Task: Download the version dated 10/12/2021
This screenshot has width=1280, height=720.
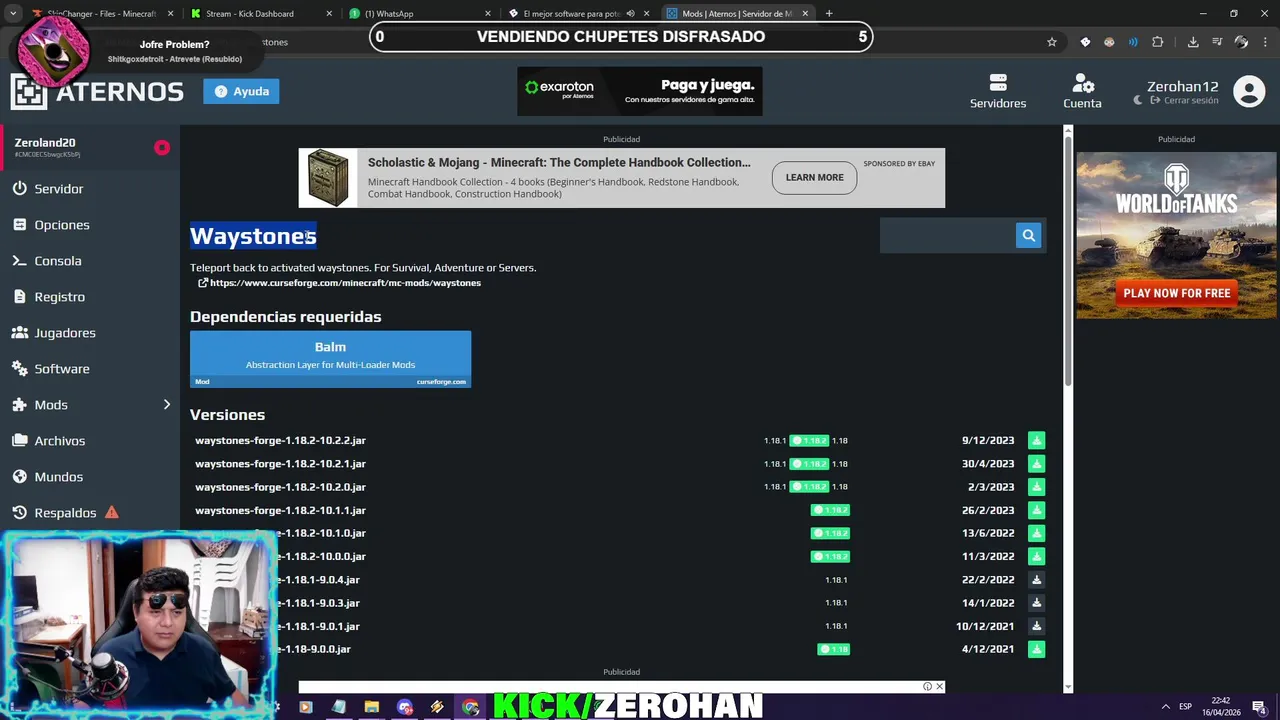Action: pyautogui.click(x=1036, y=626)
